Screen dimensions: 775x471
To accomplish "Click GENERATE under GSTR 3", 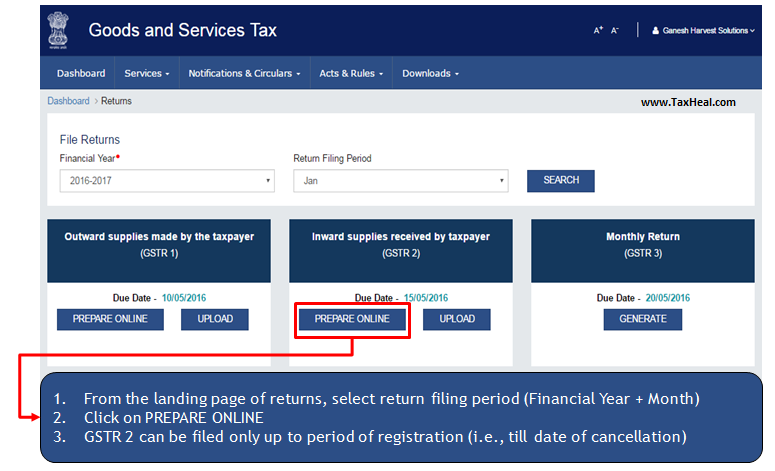I will coord(642,319).
